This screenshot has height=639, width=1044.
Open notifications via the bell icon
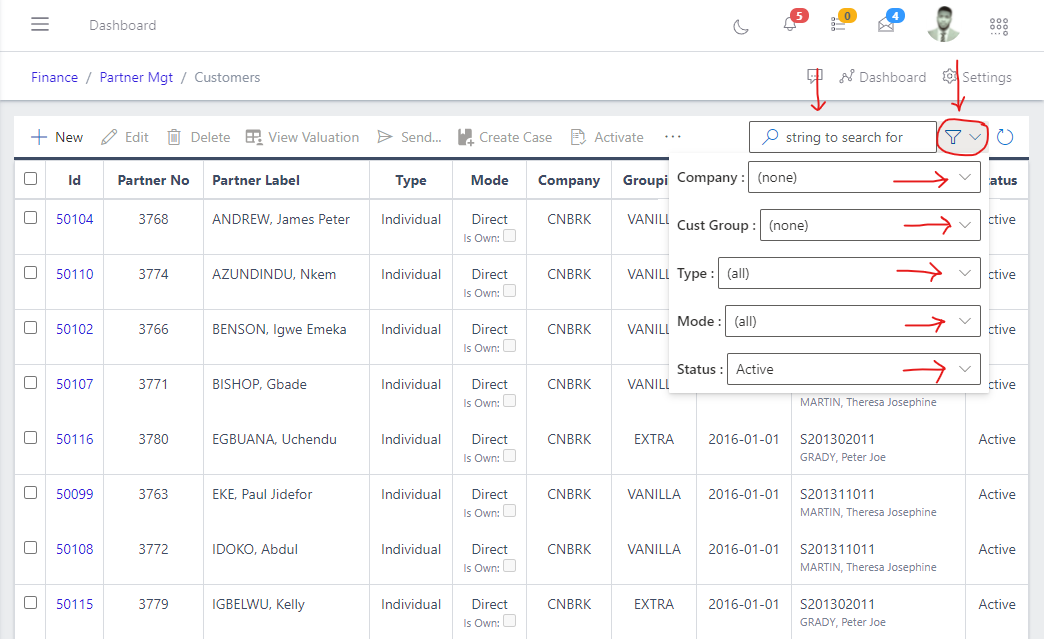pyautogui.click(x=789, y=27)
